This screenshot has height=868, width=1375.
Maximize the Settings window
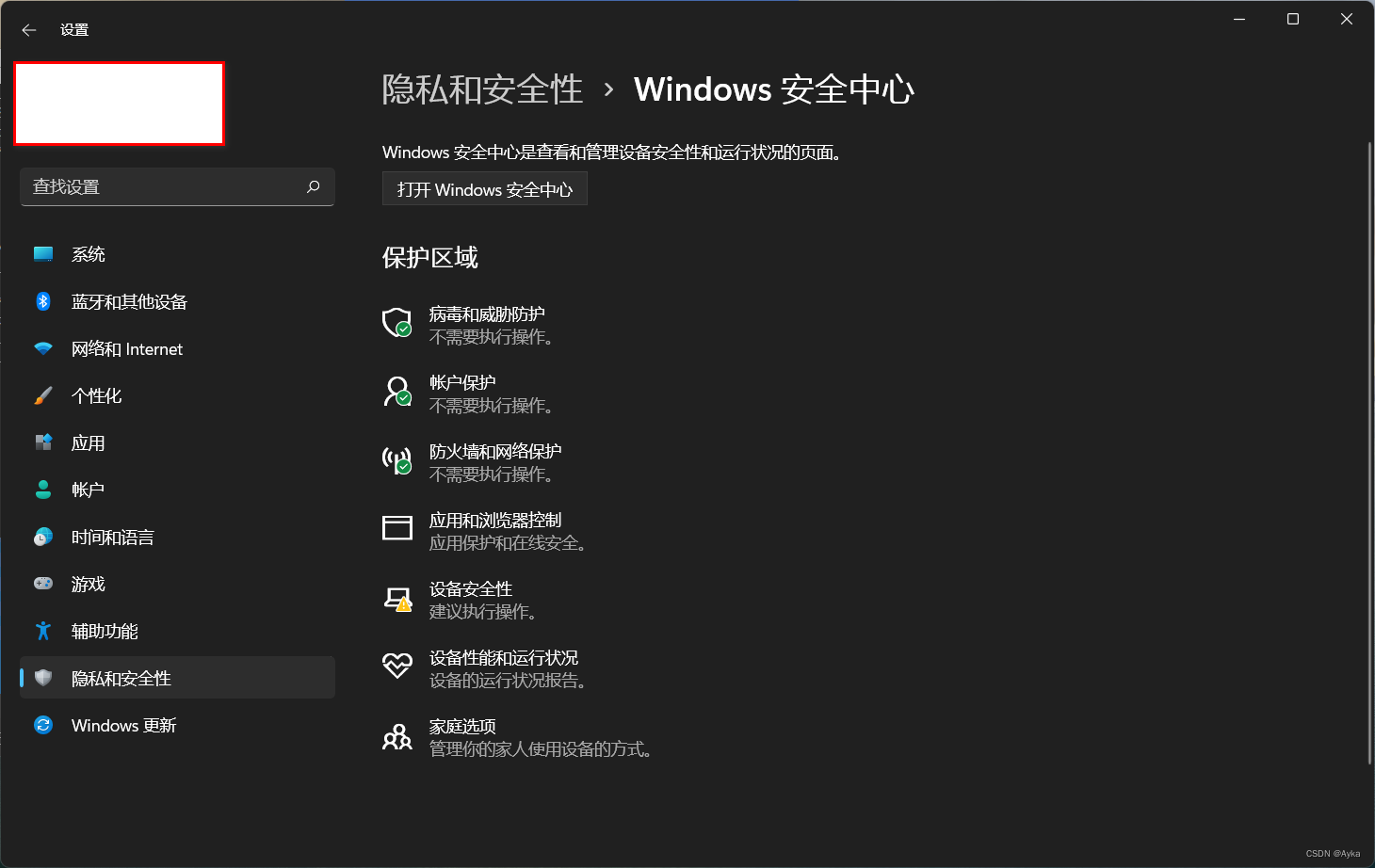point(1293,19)
